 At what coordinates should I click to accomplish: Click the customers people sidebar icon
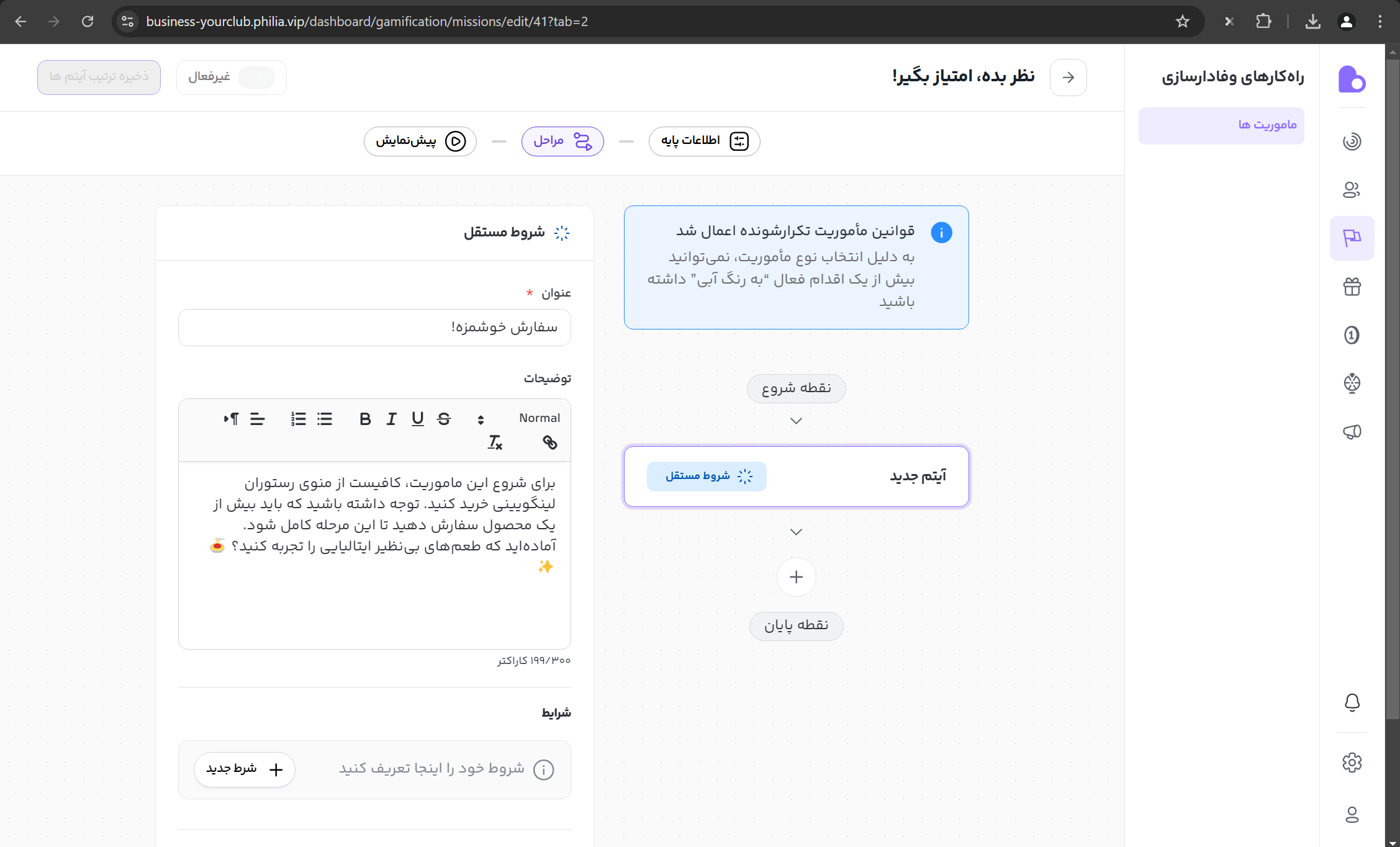coord(1352,190)
